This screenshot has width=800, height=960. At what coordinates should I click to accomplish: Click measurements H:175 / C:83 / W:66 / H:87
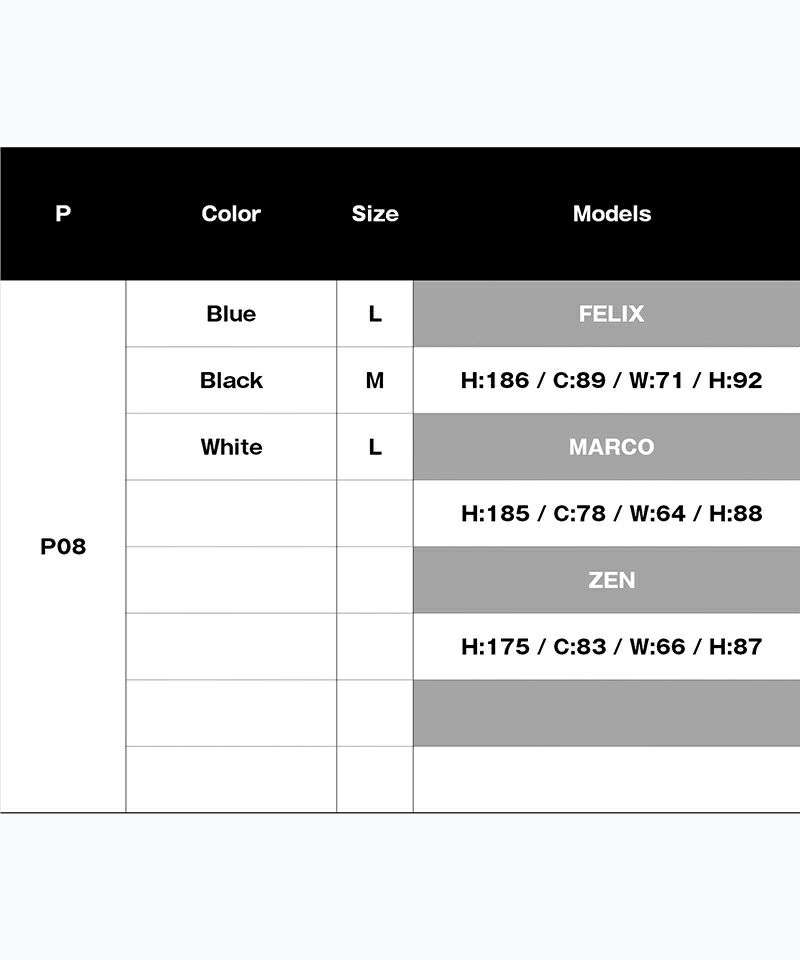(x=611, y=646)
